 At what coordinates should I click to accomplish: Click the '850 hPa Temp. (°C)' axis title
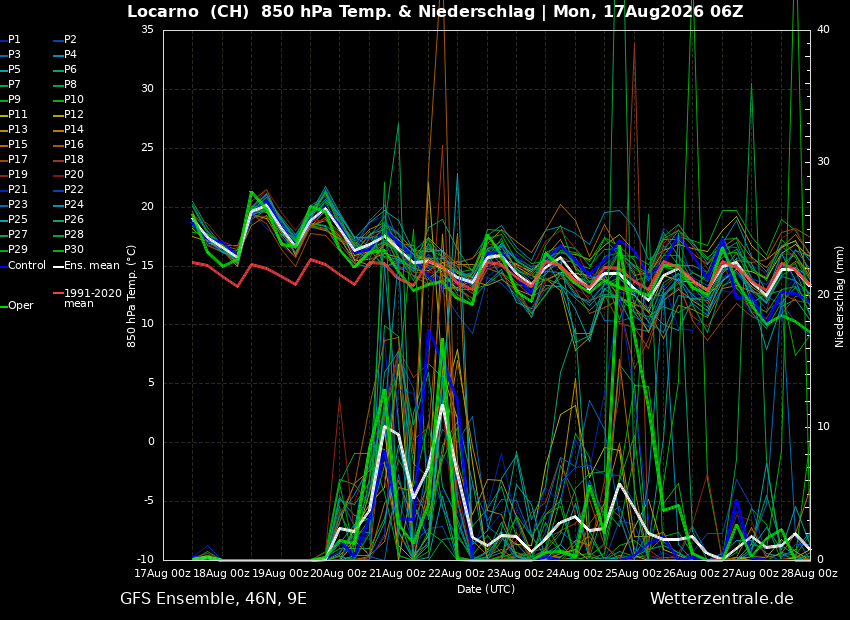[x=132, y=296]
